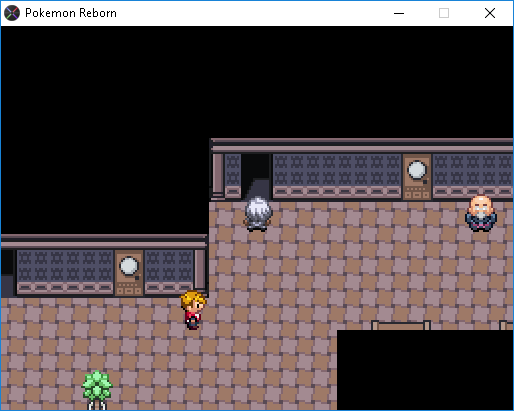Close the Pokemon Reborn window
Viewport: 514px width, 411px height.
click(490, 13)
